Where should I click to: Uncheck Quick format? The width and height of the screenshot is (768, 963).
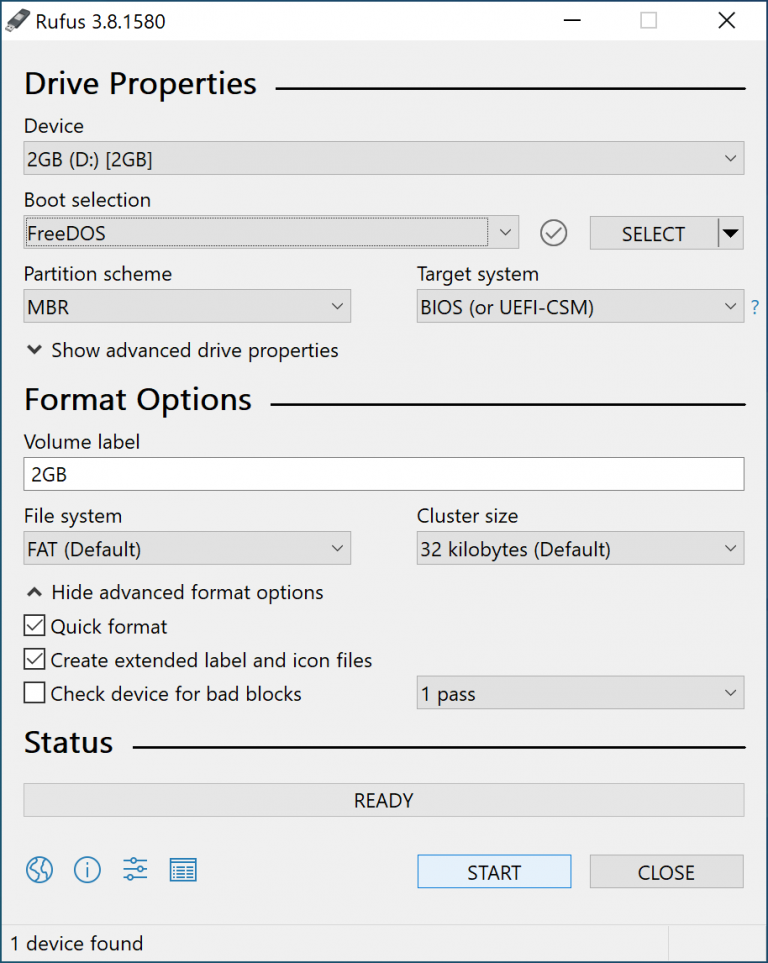[x=34, y=625]
